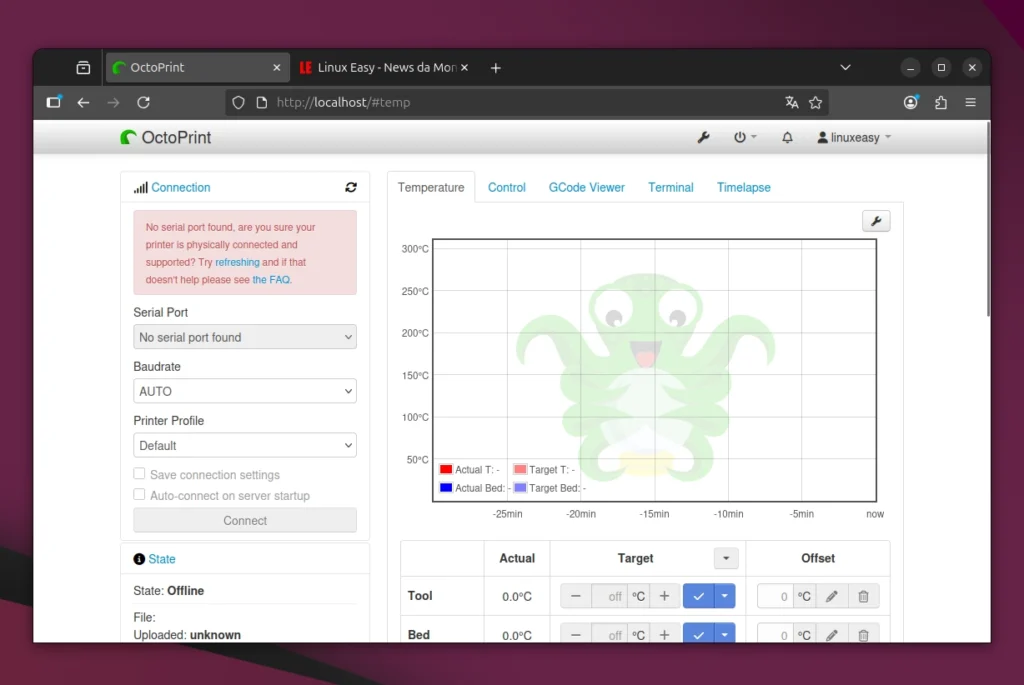Open the Baudrate dropdown
The image size is (1024, 685).
click(244, 390)
